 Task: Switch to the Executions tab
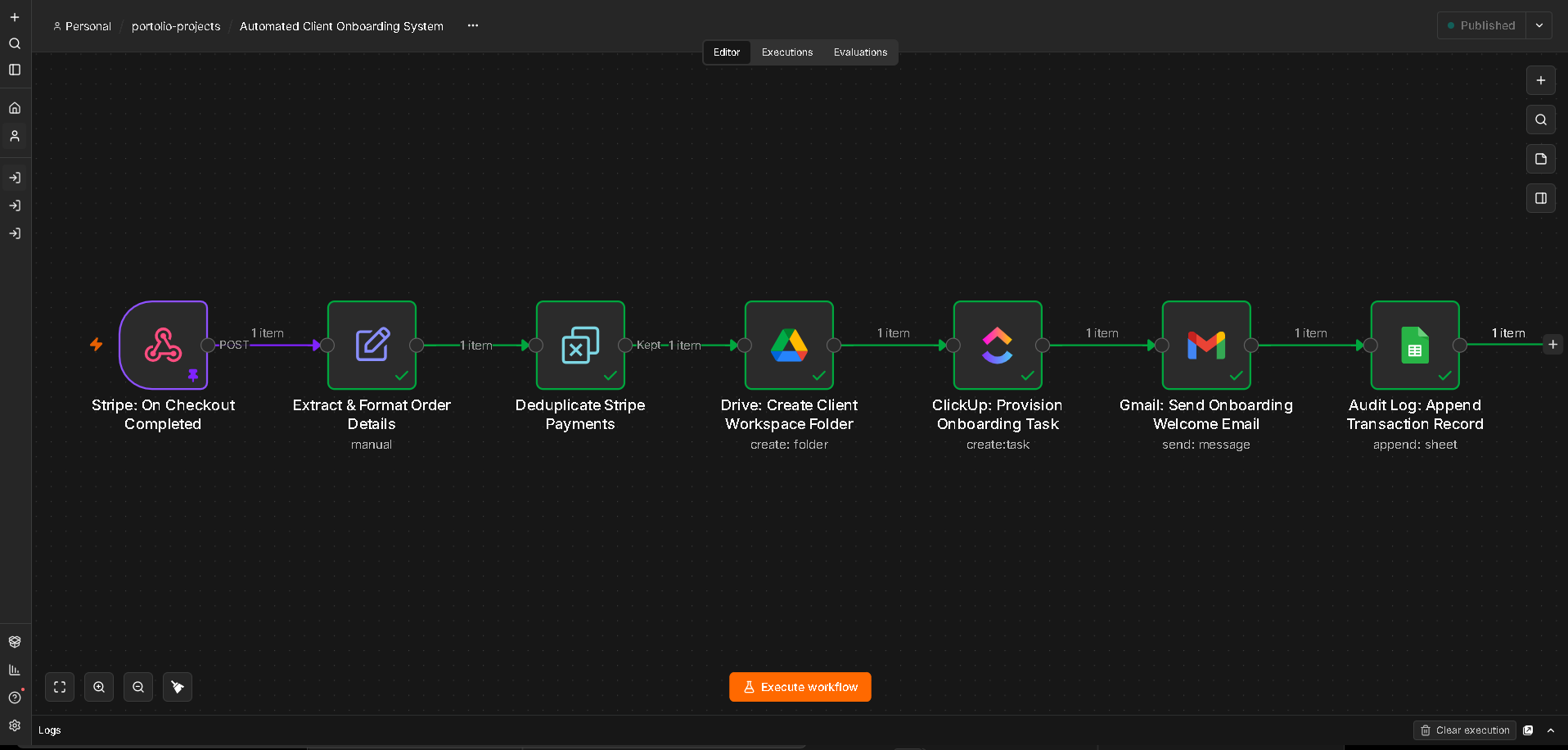click(x=787, y=52)
